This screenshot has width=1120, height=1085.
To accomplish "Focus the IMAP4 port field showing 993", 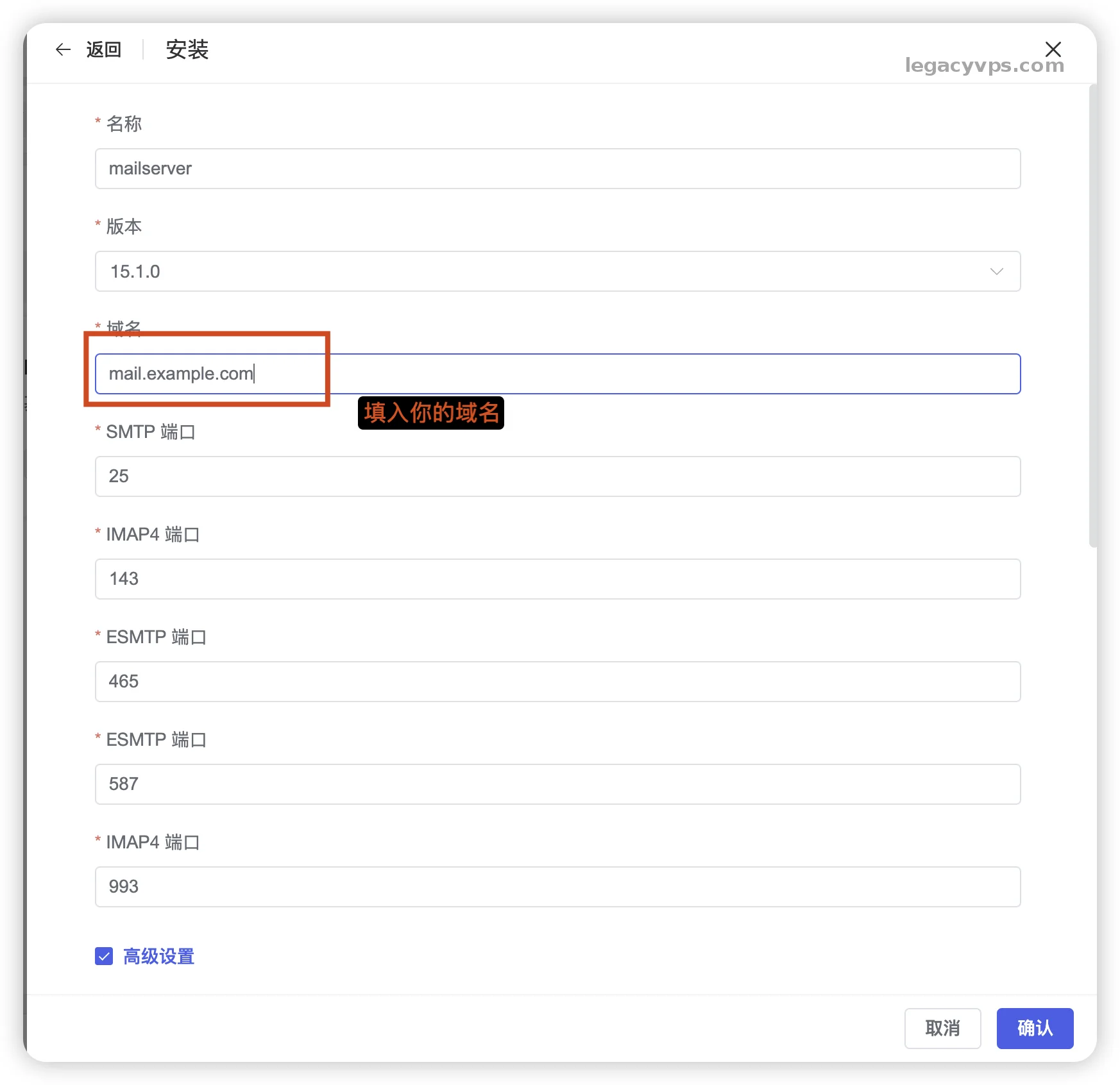I will (x=557, y=887).
